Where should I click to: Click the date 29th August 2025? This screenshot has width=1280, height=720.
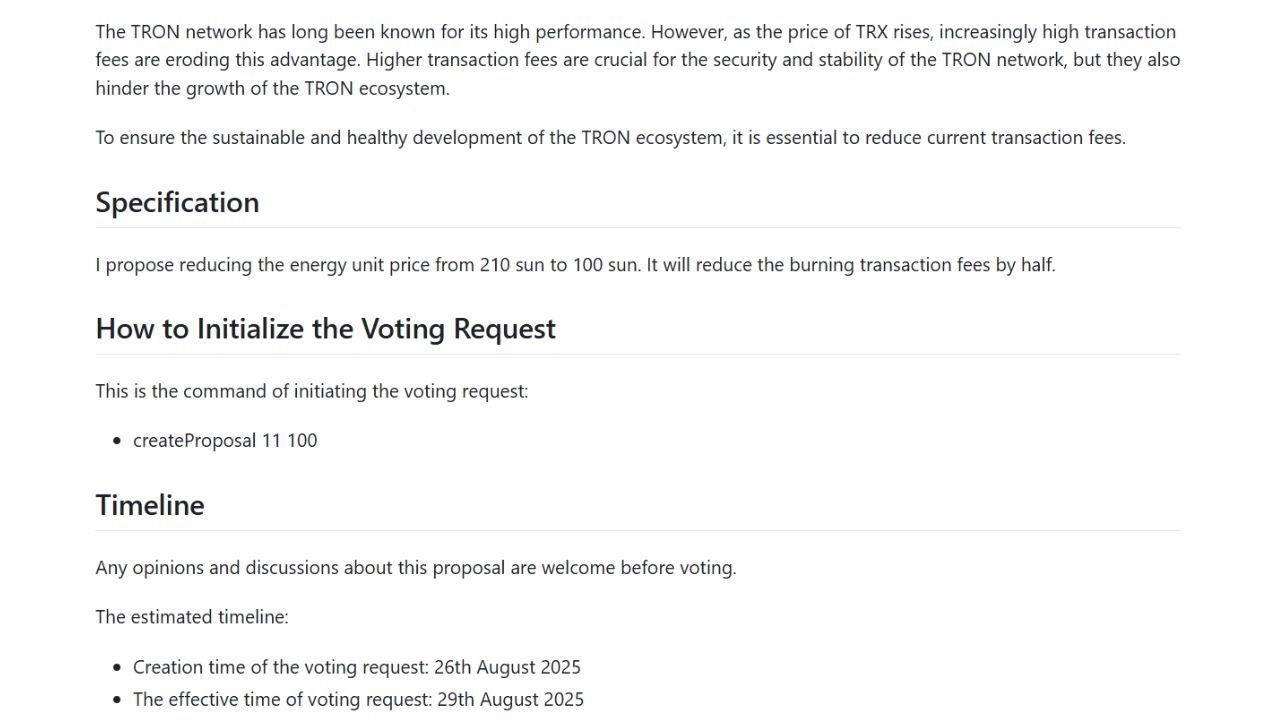pyautogui.click(x=510, y=699)
